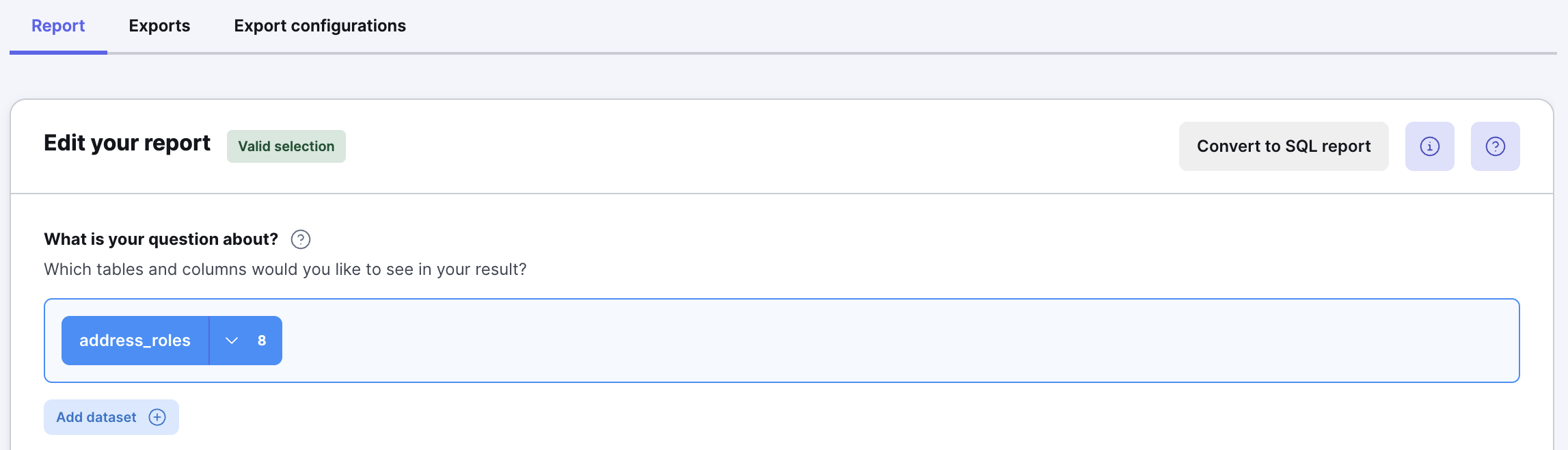Select the address_roles dataset chip
The image size is (1568, 450).
tap(135, 341)
